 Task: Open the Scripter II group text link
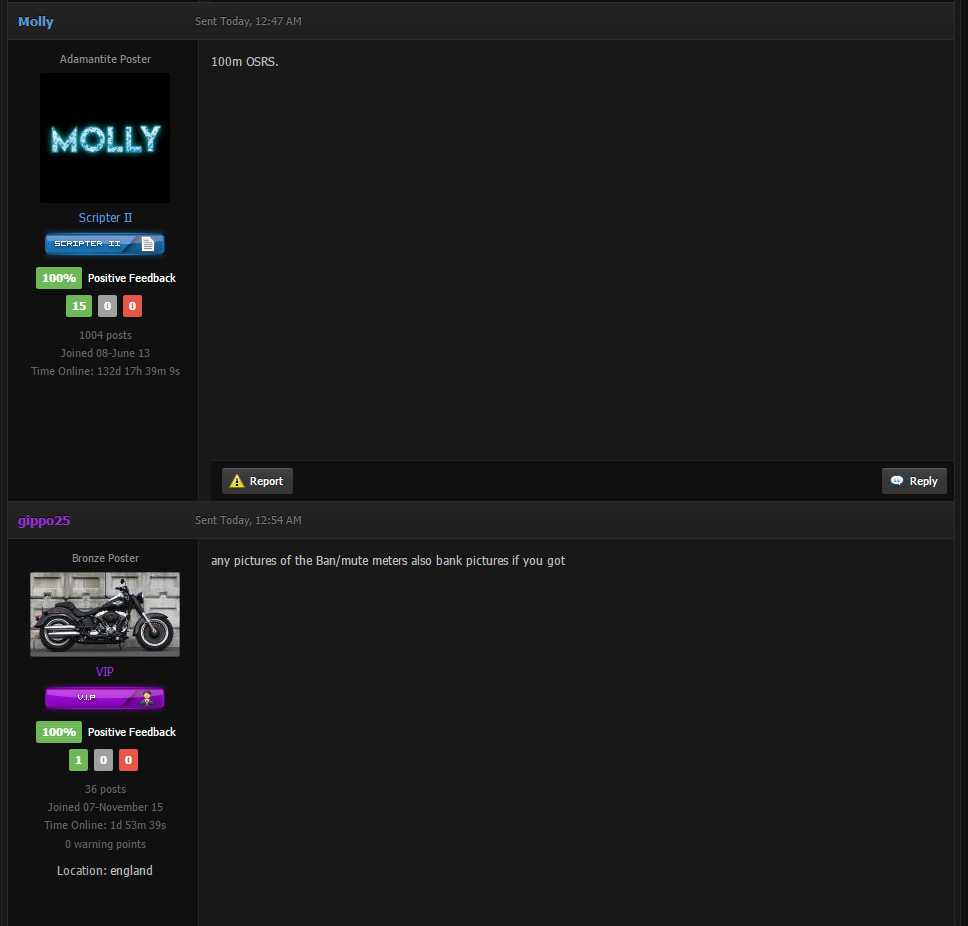tap(106, 218)
